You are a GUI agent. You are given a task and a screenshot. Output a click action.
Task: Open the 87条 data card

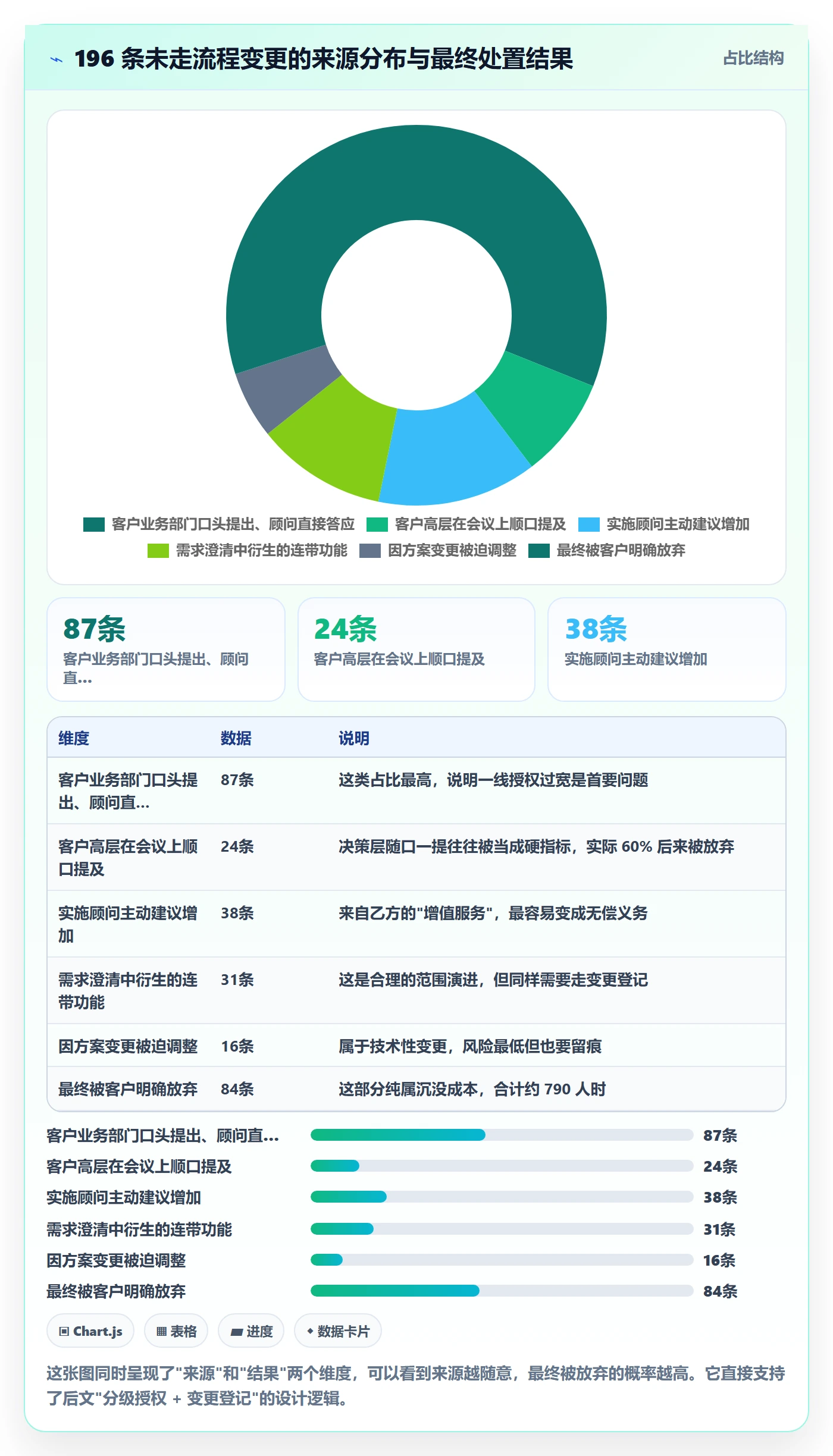pos(166,649)
